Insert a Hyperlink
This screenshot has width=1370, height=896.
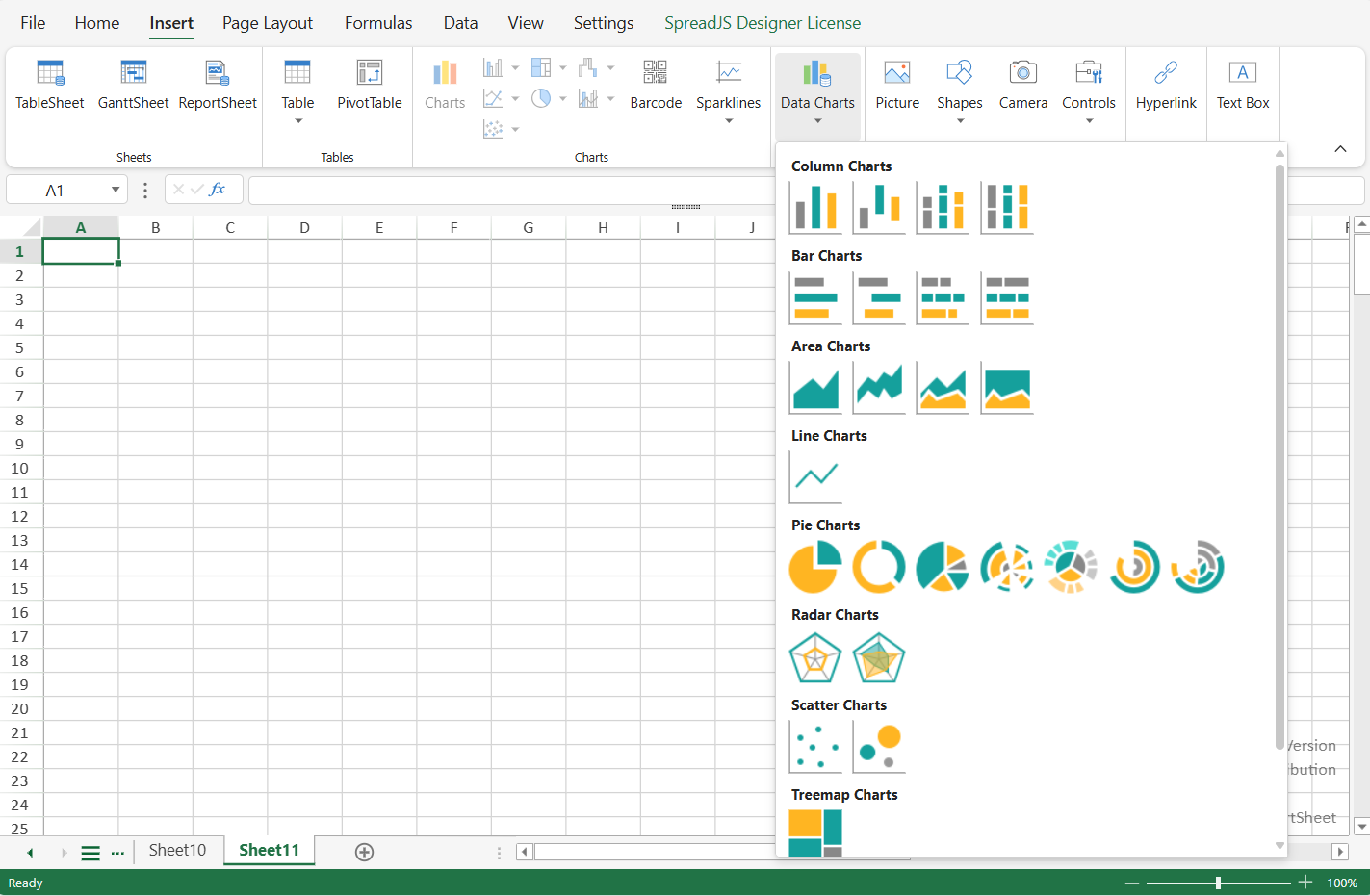[x=1166, y=85]
